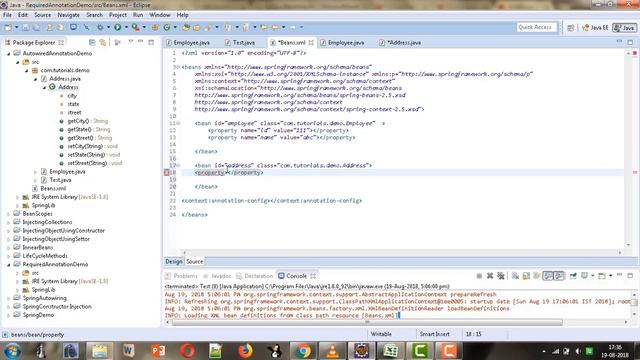The width and height of the screenshot is (640, 360).
Task: Open the Run button dropdown arrow
Action: pos(126,27)
